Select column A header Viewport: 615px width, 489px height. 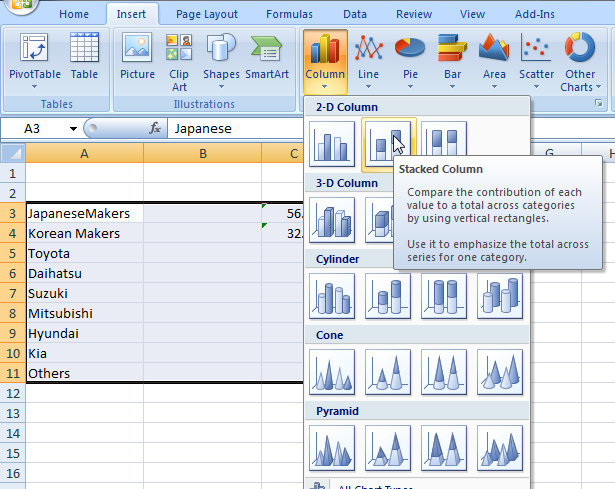[84, 153]
